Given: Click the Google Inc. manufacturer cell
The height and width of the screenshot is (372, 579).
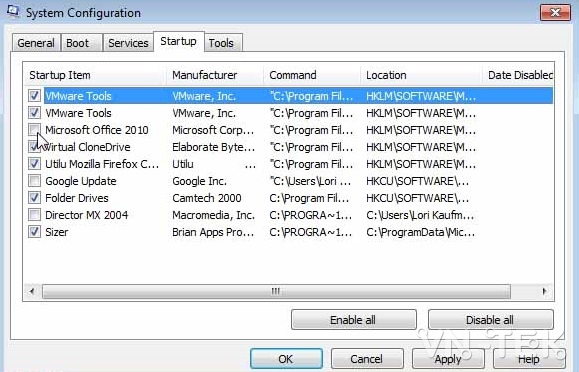Looking at the screenshot, I should point(199,181).
